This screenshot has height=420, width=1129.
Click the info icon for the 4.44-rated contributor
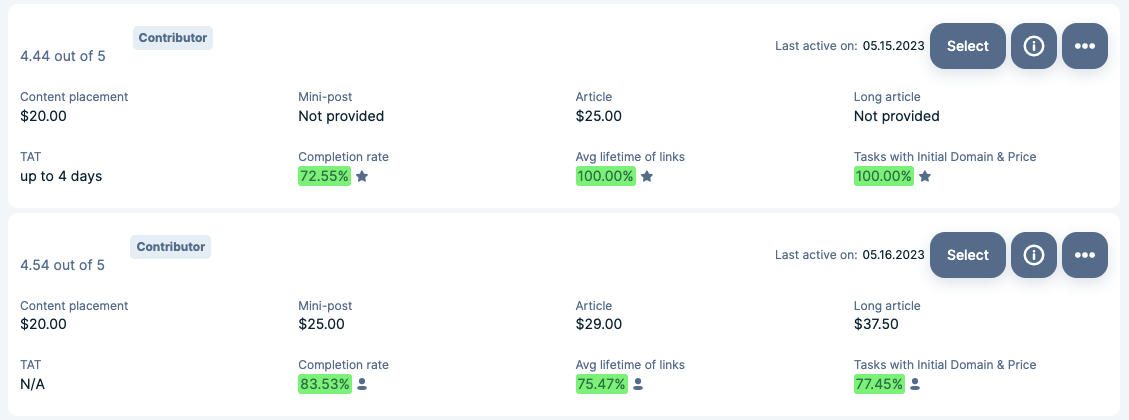tap(1033, 46)
